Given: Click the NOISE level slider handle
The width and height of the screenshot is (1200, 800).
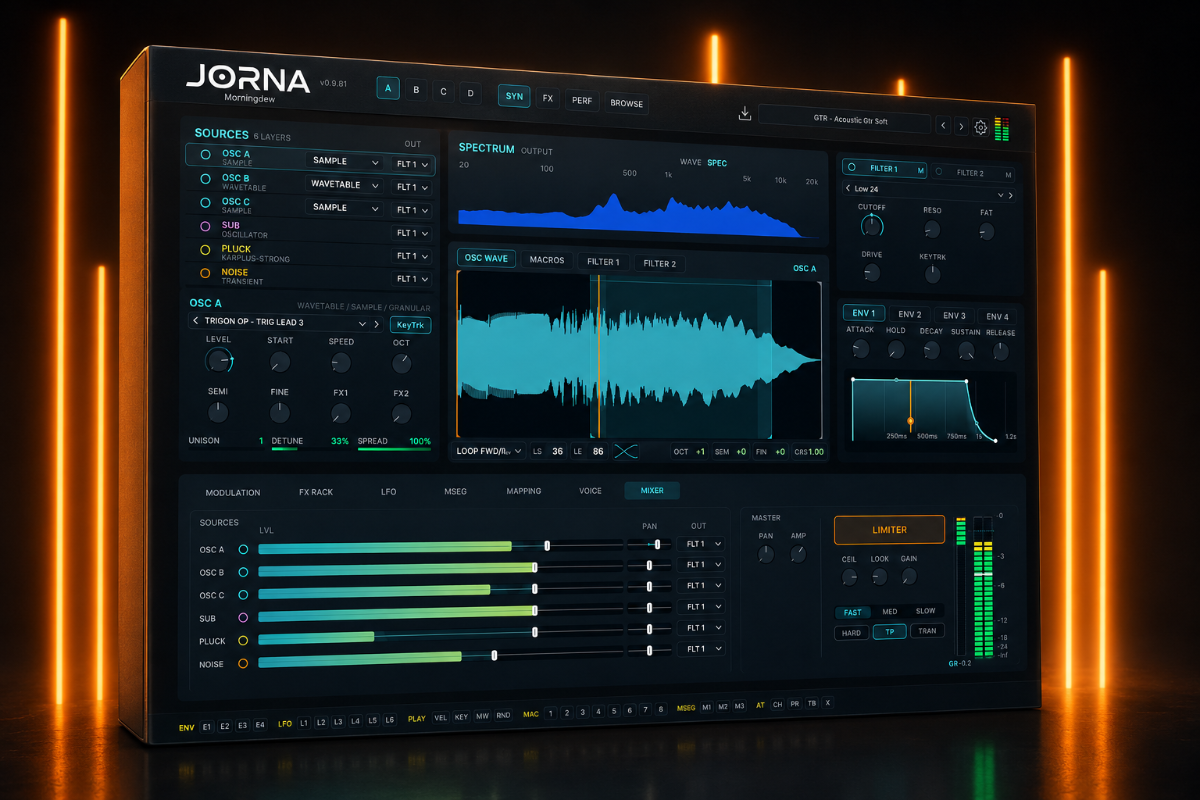Looking at the screenshot, I should click(494, 656).
